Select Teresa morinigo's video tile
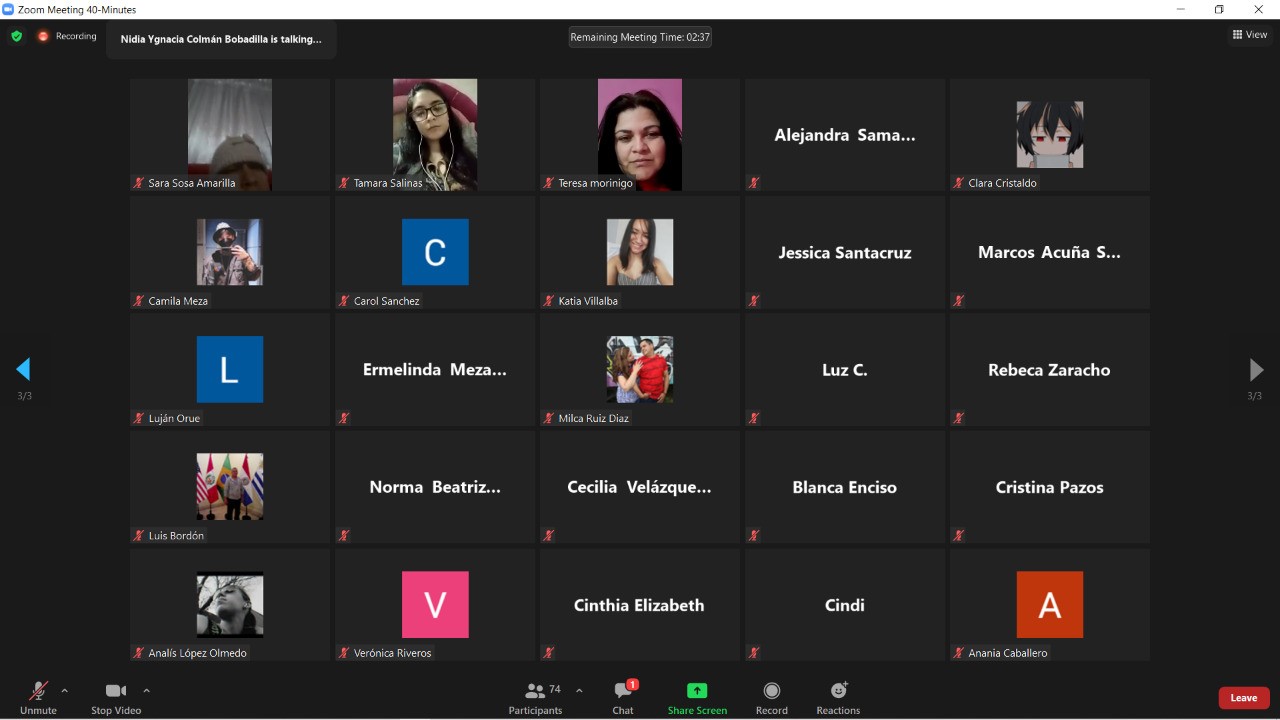The image size is (1280, 720). pyautogui.click(x=640, y=135)
